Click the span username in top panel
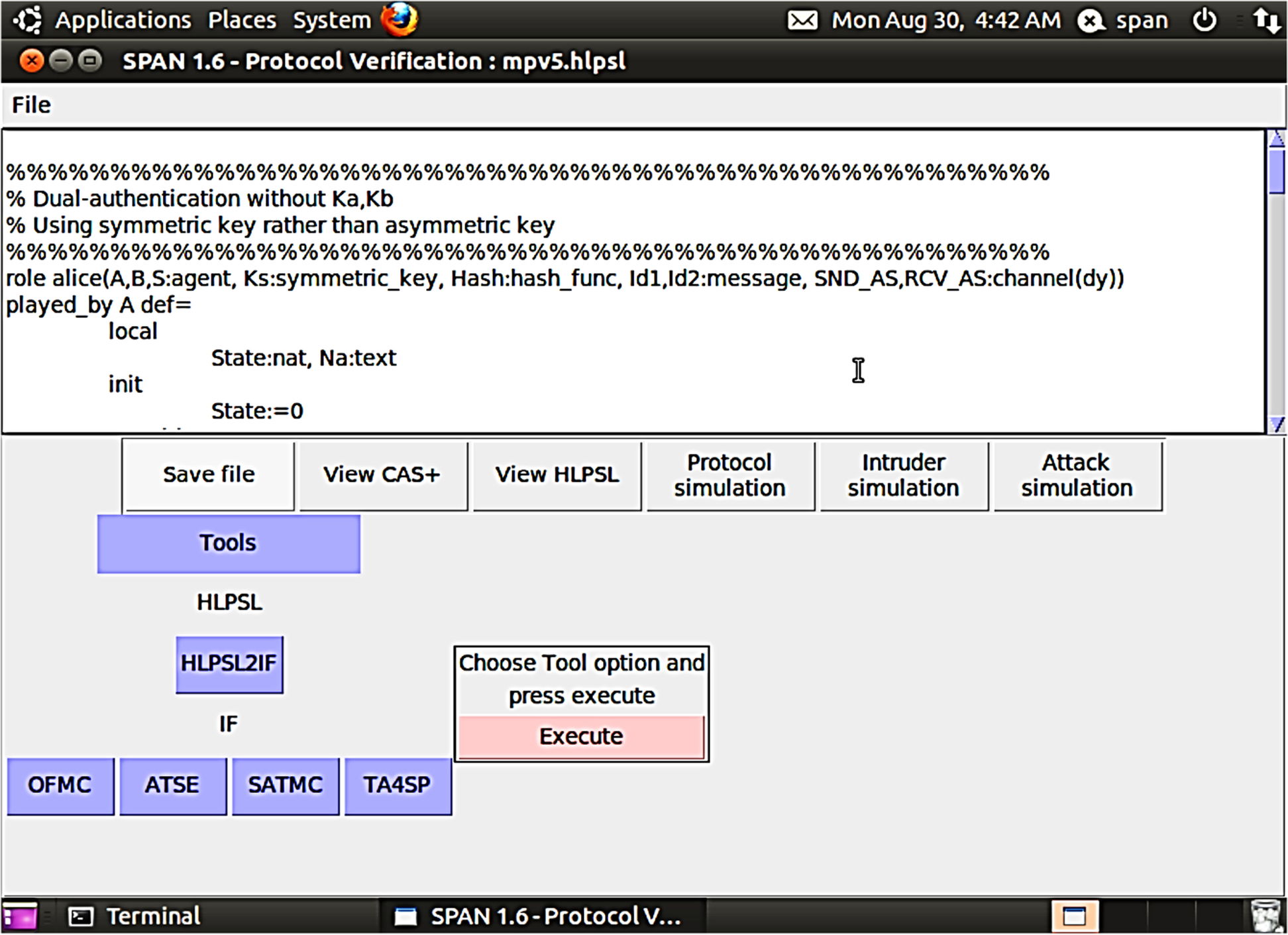 tap(1142, 21)
